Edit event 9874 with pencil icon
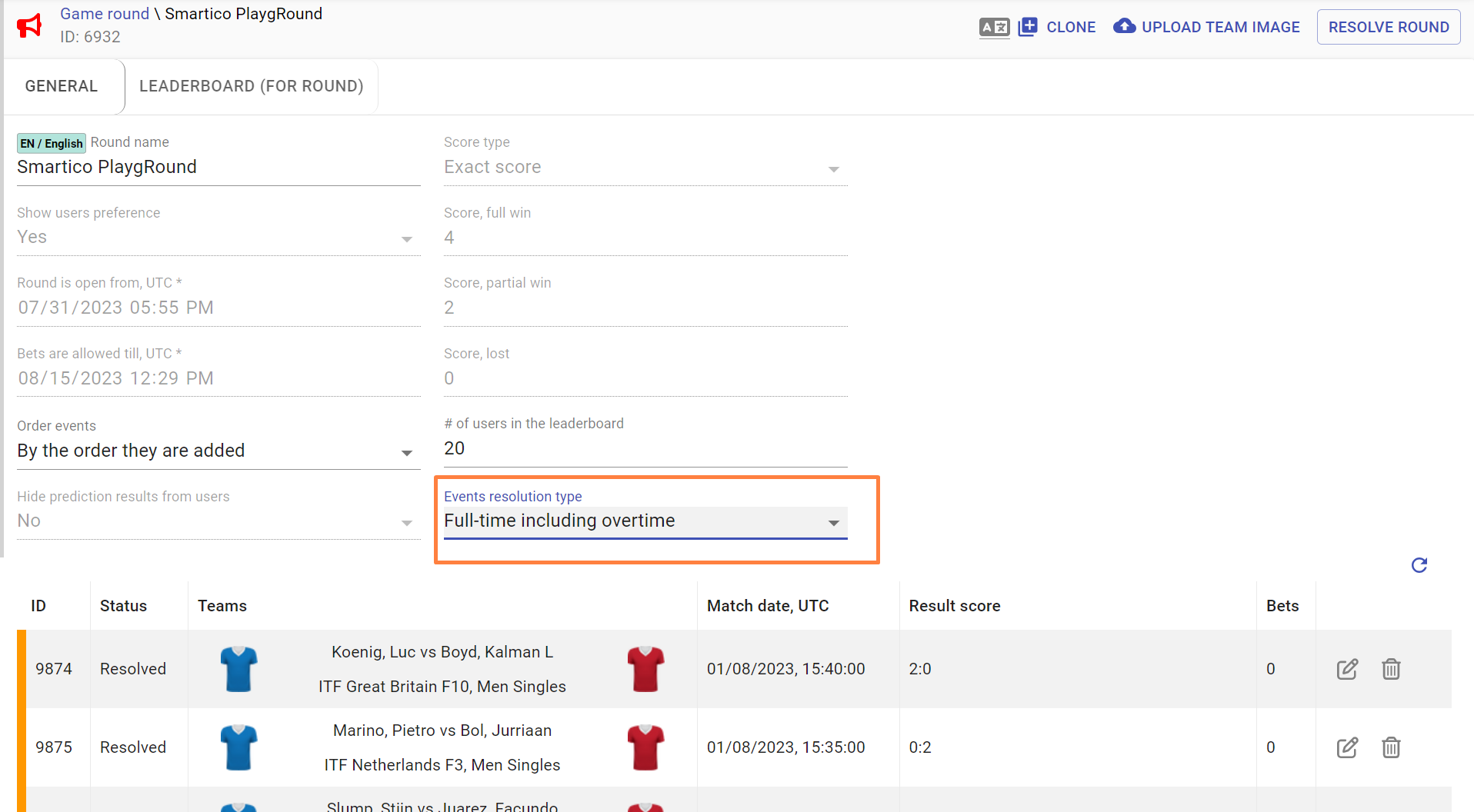This screenshot has height=812, width=1474. [x=1347, y=669]
